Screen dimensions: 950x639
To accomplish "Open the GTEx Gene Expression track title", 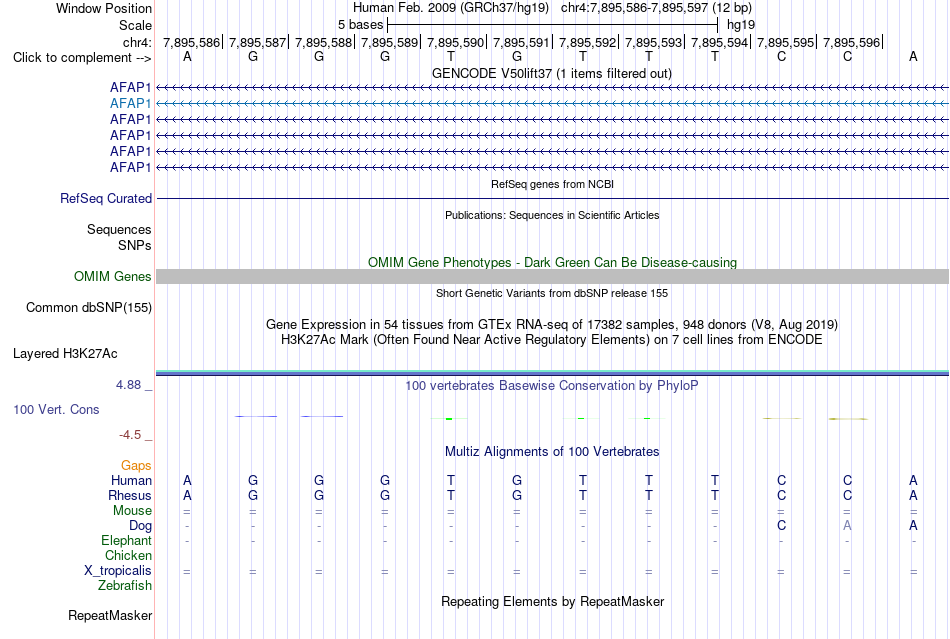I will (552, 325).
